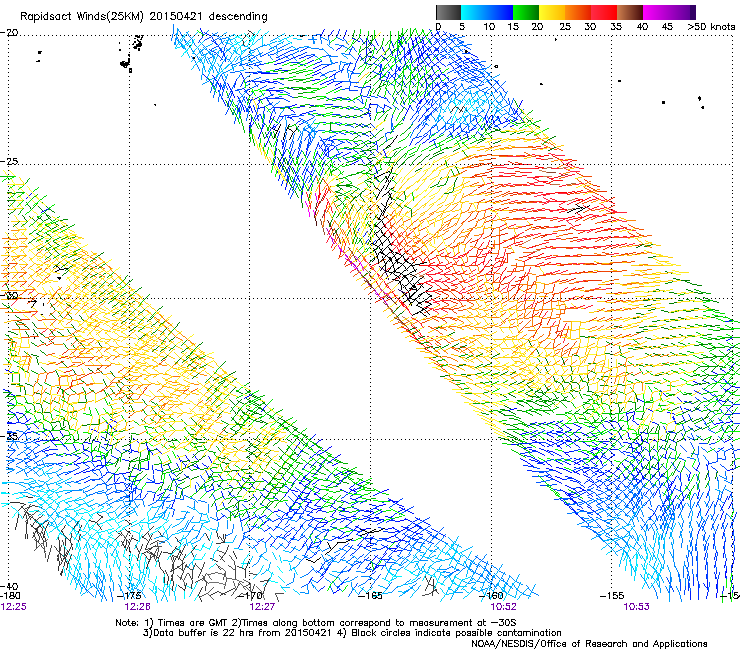Click the red 30-35 knots legend swatch
Image resolution: width=740 pixels, height=650 pixels.
pyautogui.click(x=604, y=12)
